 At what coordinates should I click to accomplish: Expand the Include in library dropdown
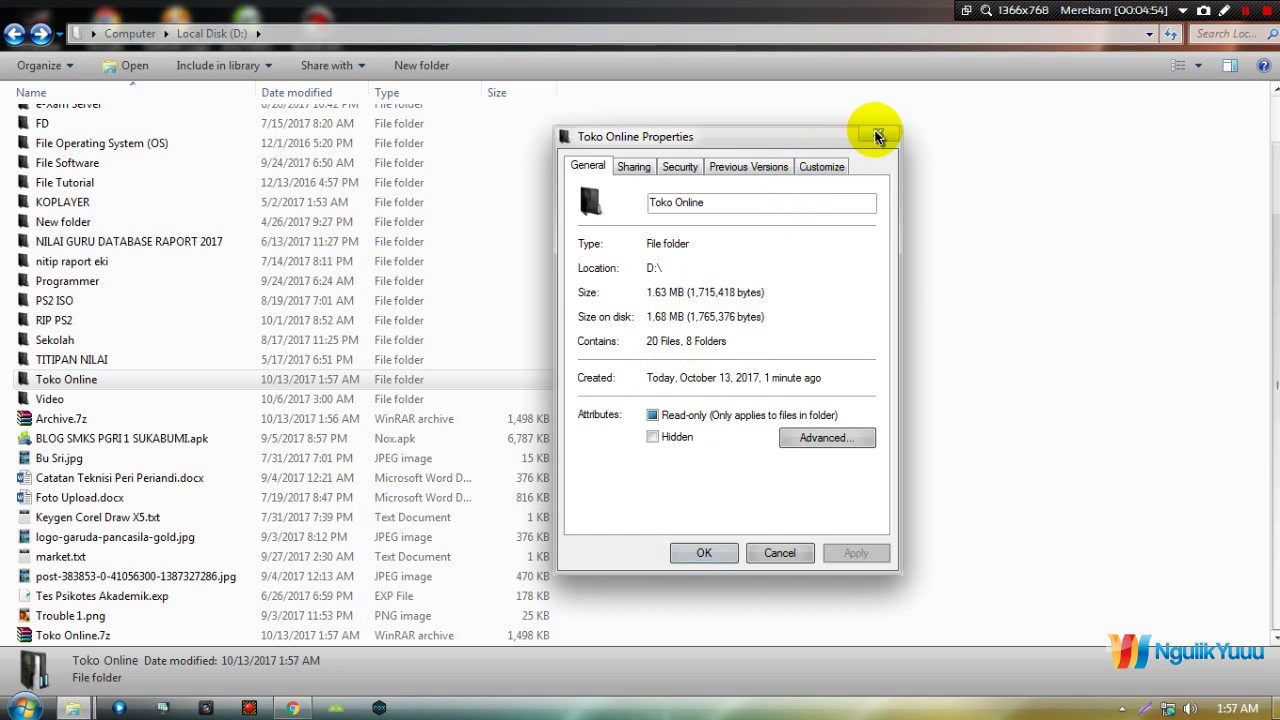click(224, 66)
